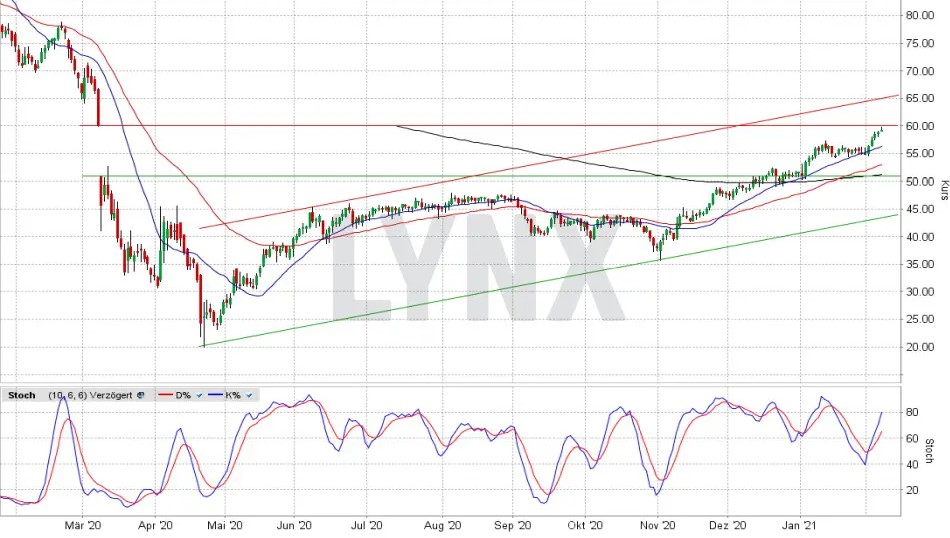Click the (10, 6, 6) Verzögert parameters
This screenshot has height=538, width=950.
coord(90,395)
